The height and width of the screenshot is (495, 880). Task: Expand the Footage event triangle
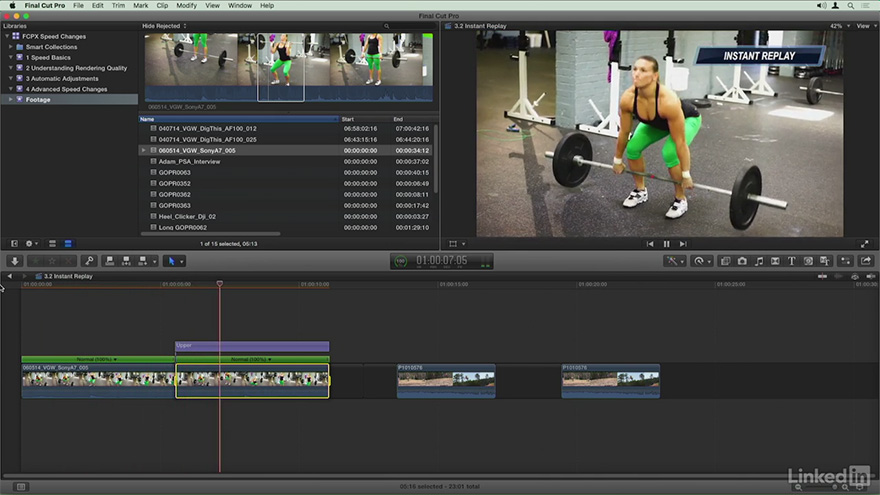coord(11,99)
